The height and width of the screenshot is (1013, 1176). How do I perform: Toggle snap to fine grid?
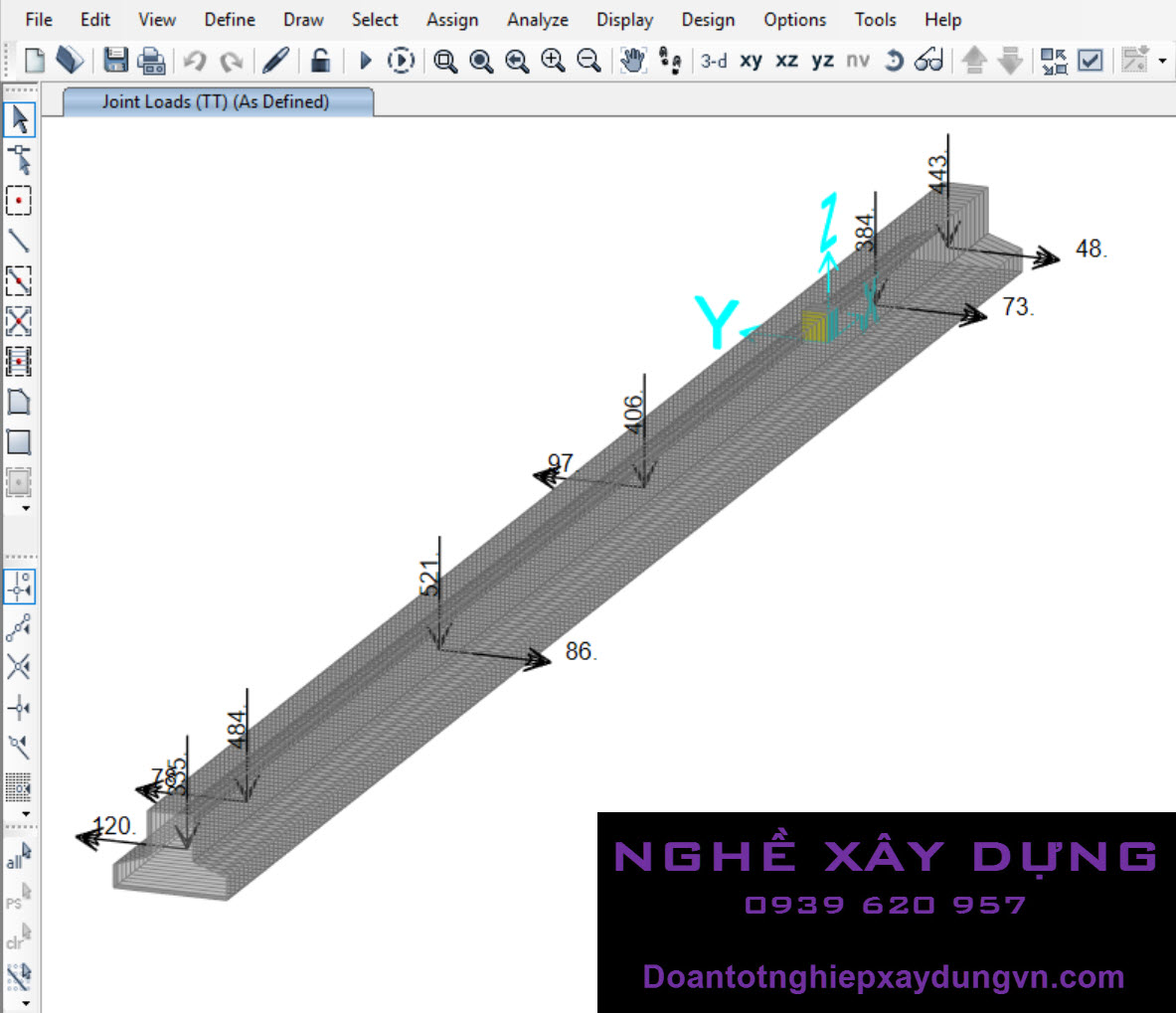(x=19, y=787)
